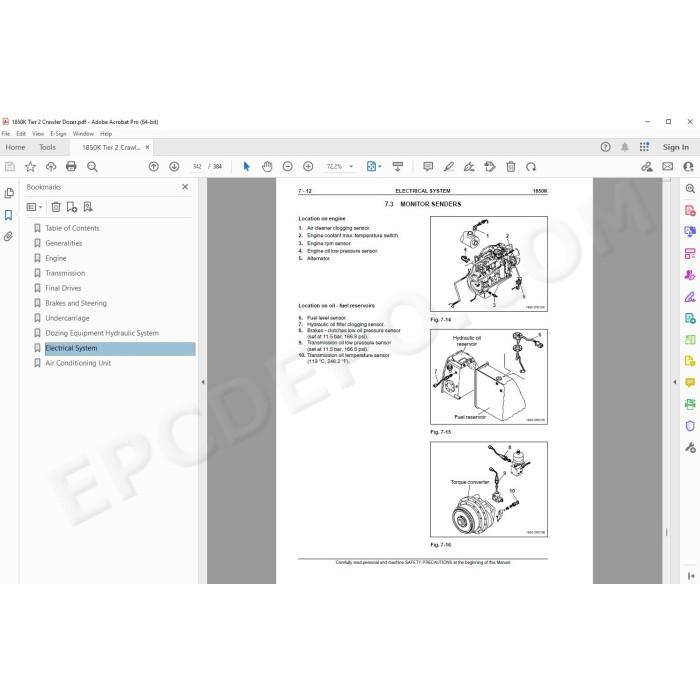Image resolution: width=700 pixels, height=700 pixels.
Task: Open the find text magnifier
Action: pyautogui.click(x=92, y=167)
